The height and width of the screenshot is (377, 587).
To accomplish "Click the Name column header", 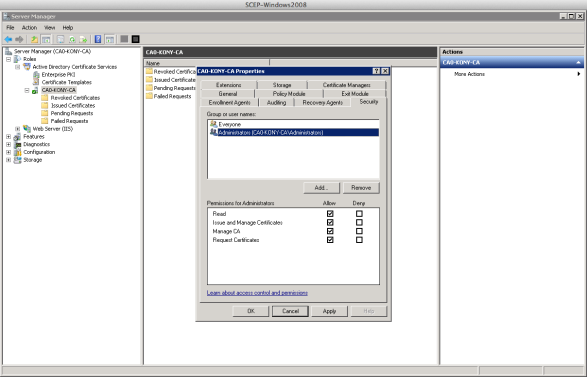I will point(207,63).
